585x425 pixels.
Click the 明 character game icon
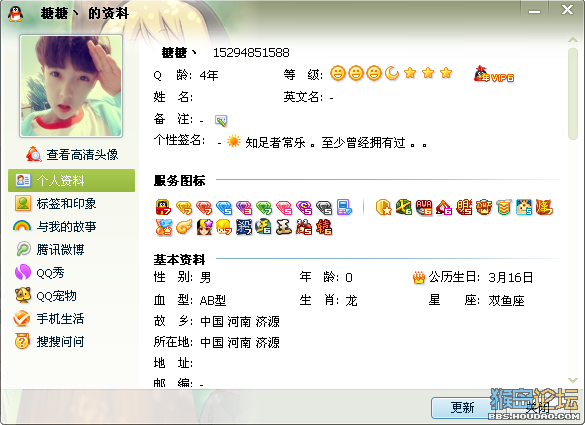(x=464, y=207)
